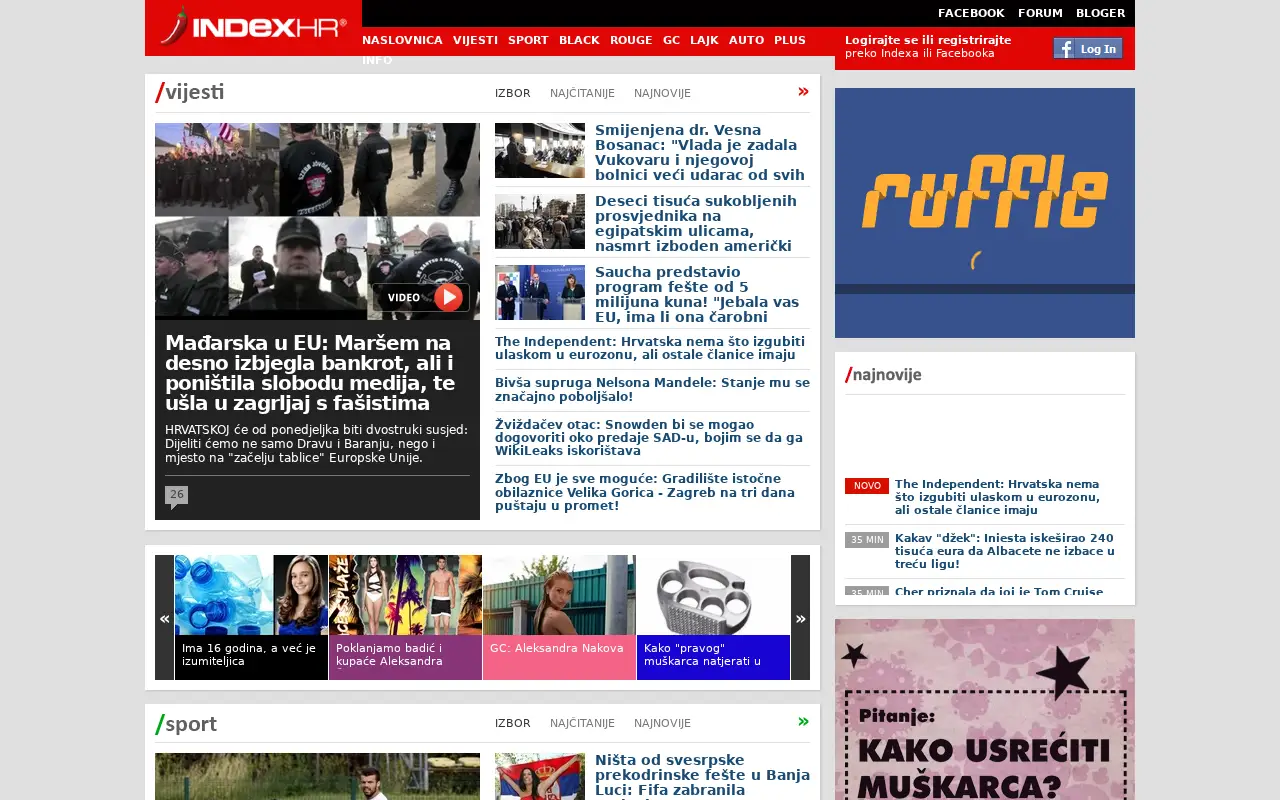Image resolution: width=1280 pixels, height=800 pixels.
Task: Open the Egypt protesters article thumbnail
Action: point(540,221)
